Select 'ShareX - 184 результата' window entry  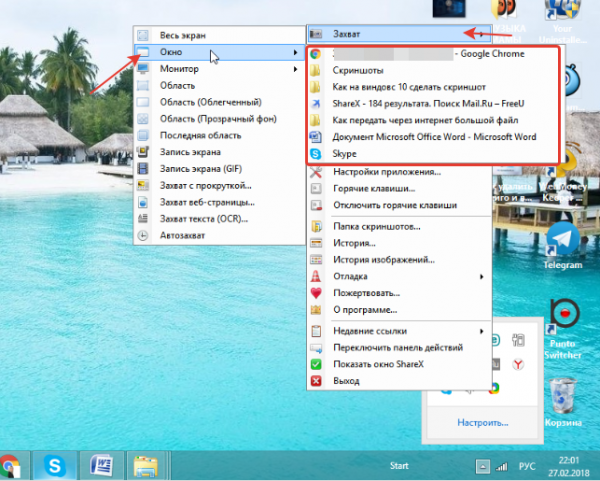pos(433,104)
